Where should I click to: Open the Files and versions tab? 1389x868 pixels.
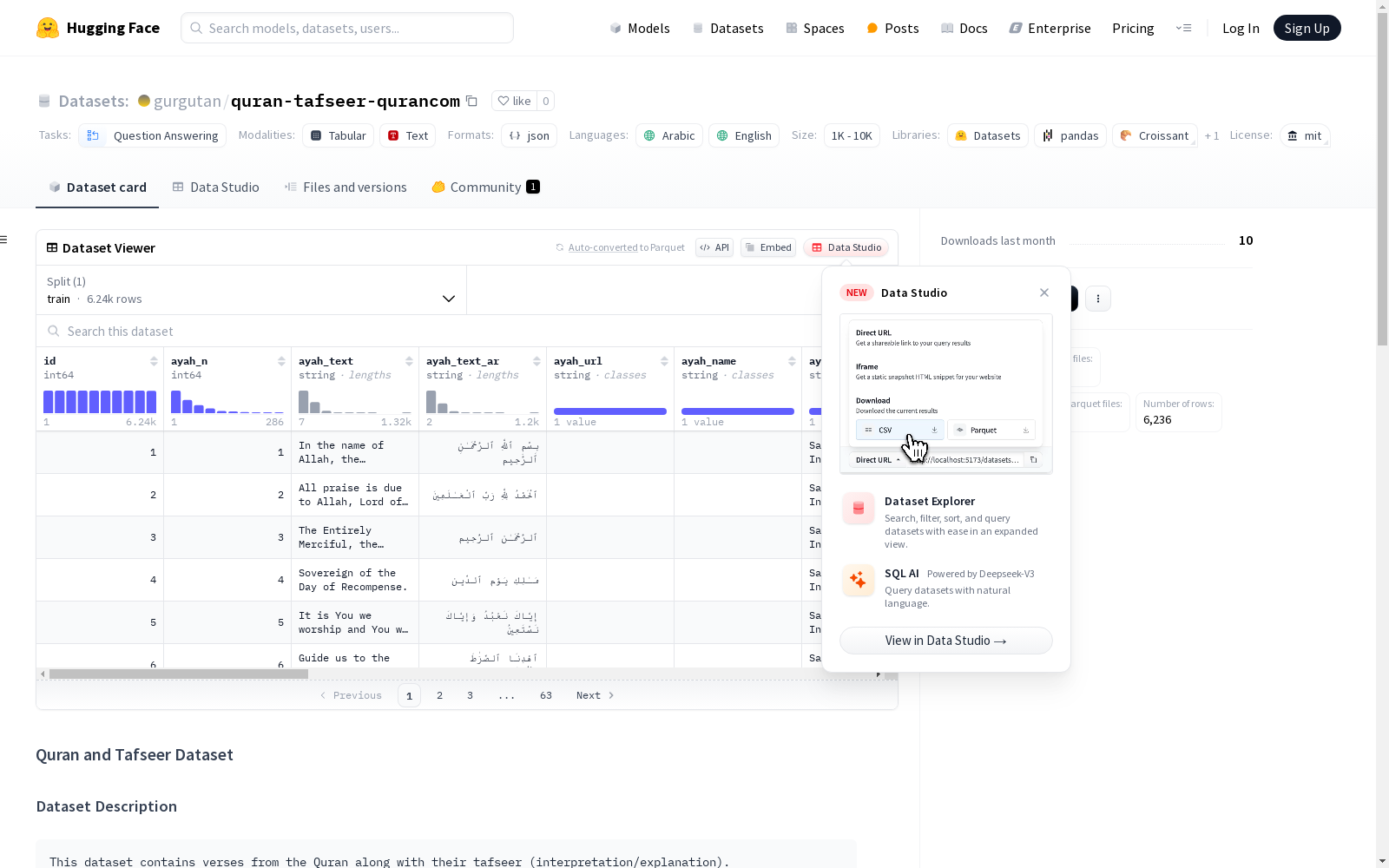[346, 187]
